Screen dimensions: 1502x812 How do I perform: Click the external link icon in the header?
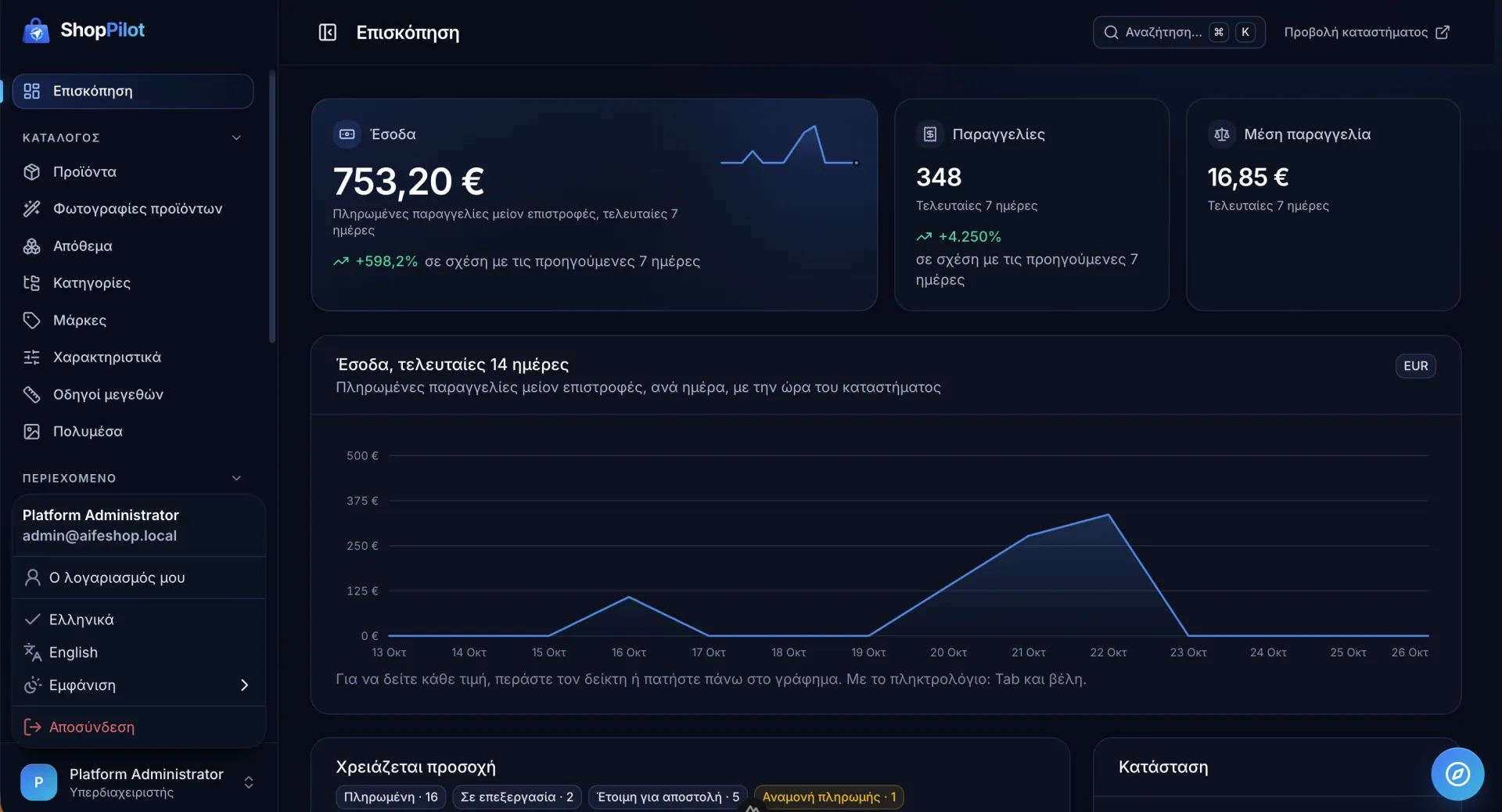coord(1443,32)
